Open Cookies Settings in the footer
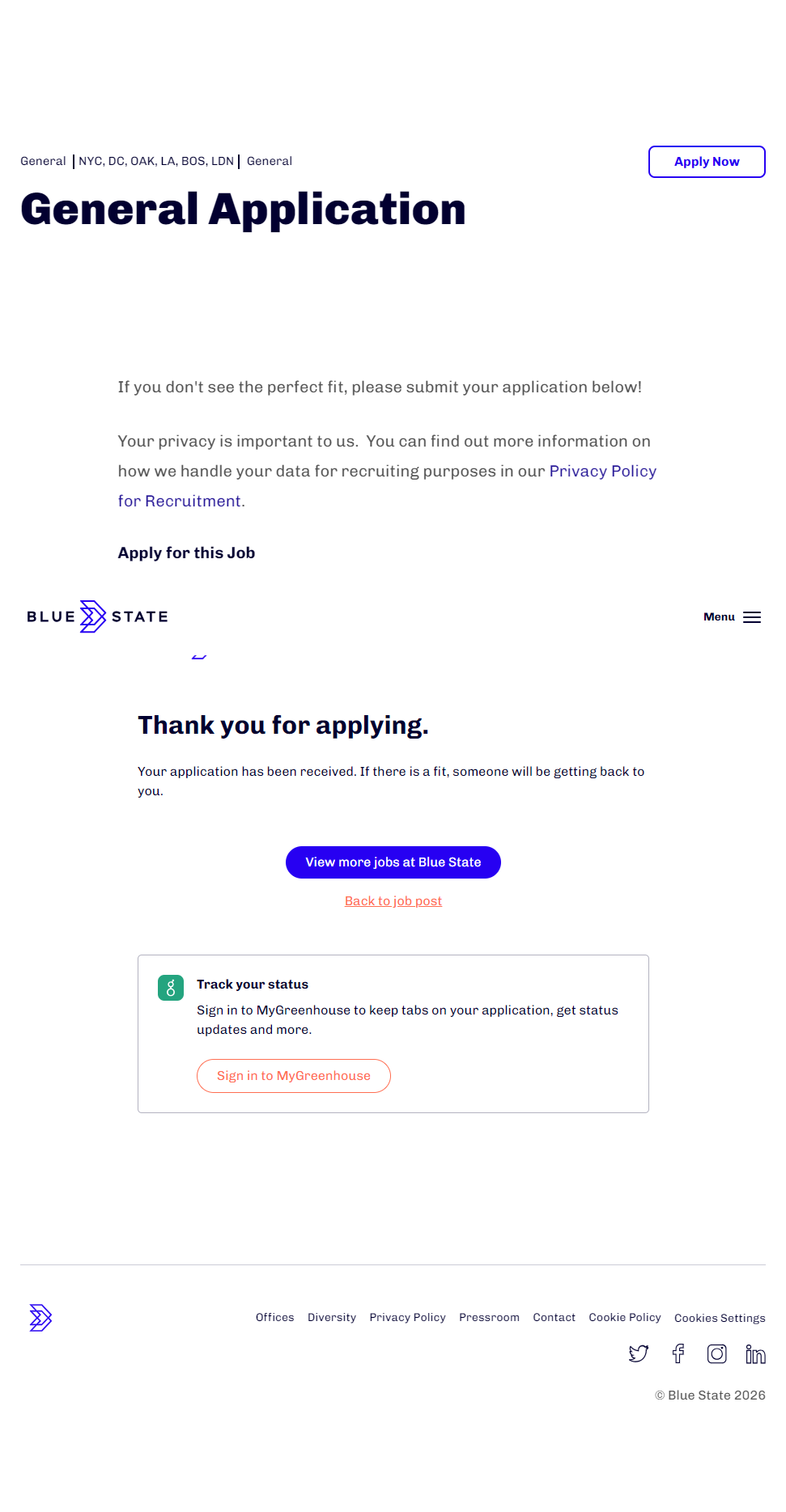Image resolution: width=786 pixels, height=1512 pixels. [x=720, y=1319]
